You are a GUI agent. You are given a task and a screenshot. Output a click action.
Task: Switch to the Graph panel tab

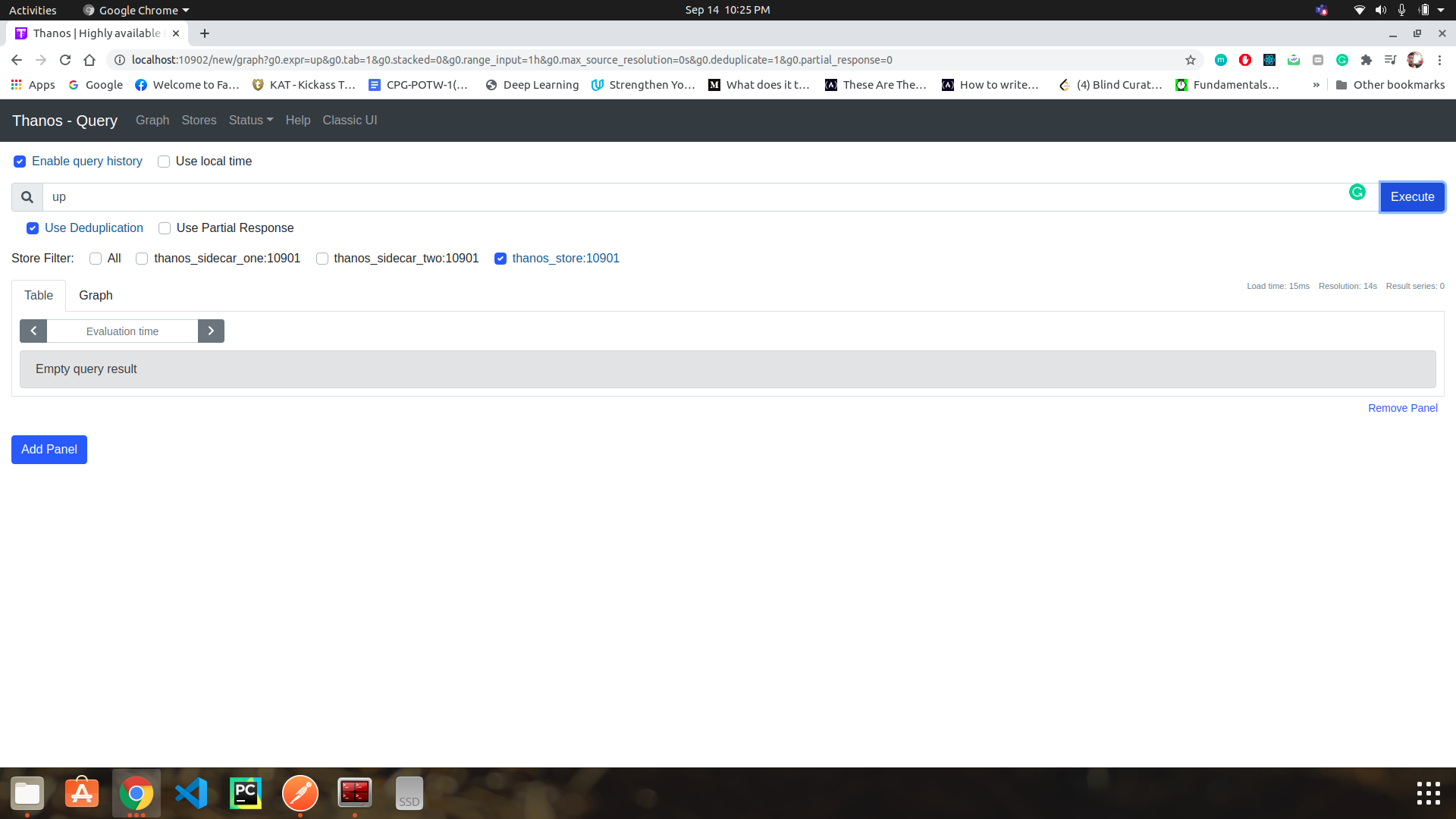coord(96,296)
